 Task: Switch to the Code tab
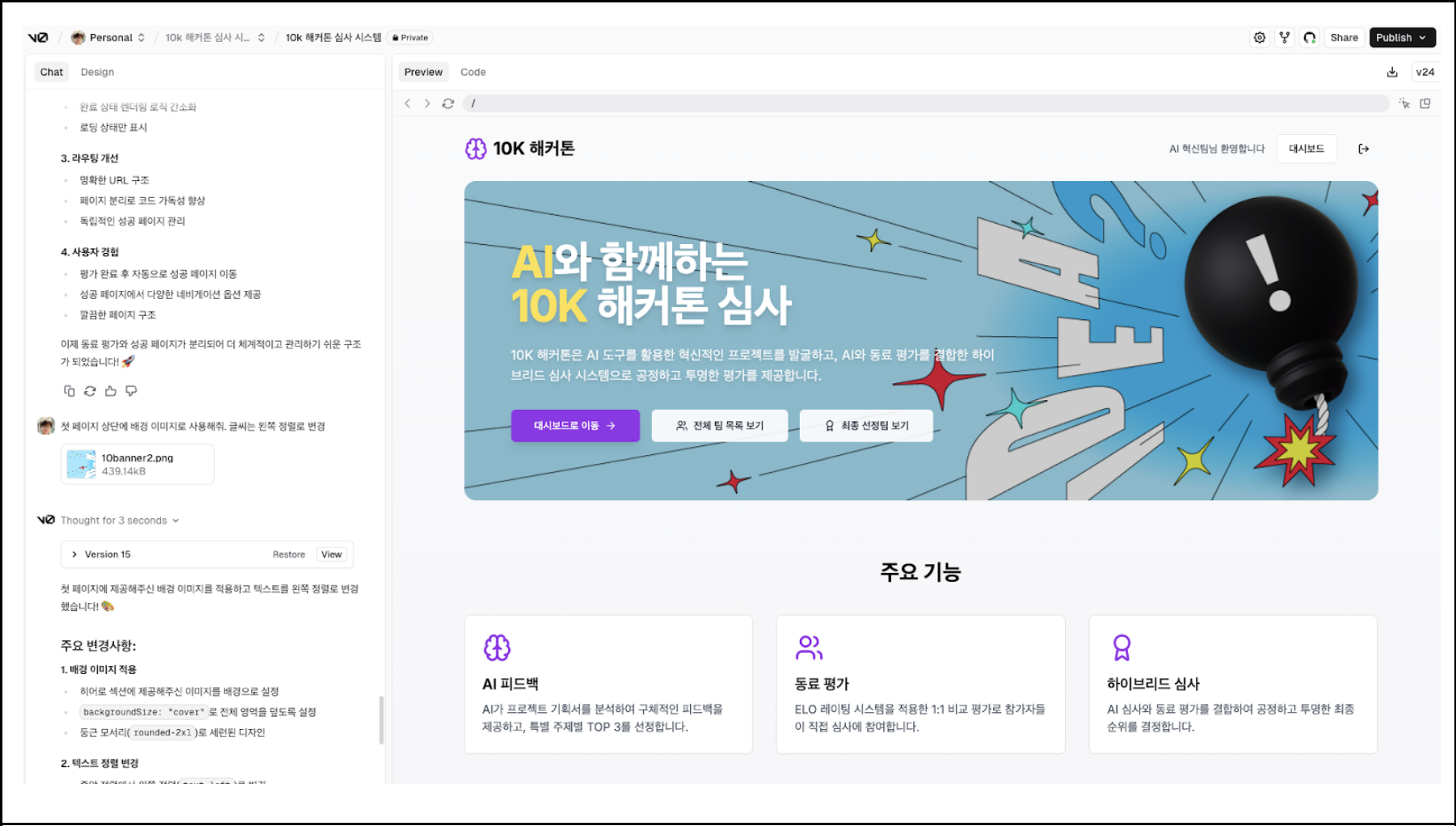coord(473,72)
